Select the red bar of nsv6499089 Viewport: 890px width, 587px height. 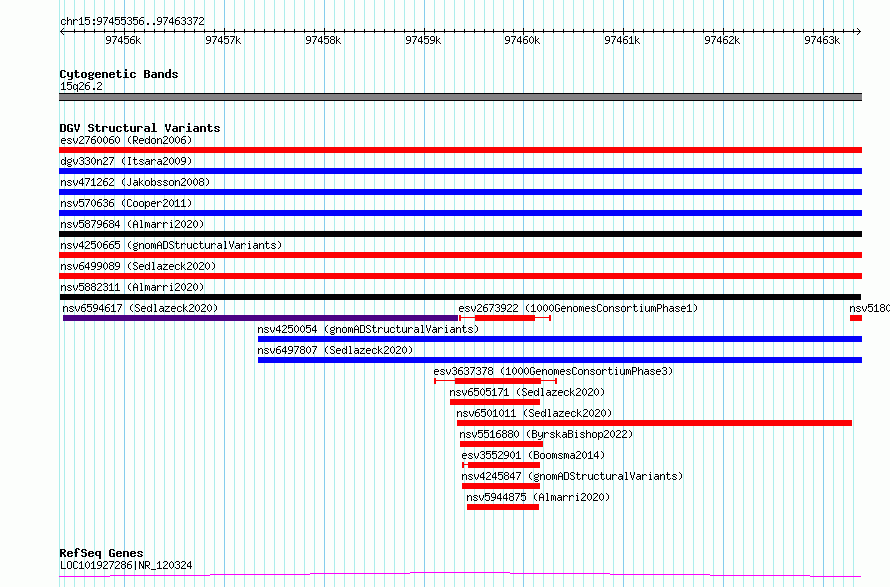click(460, 276)
